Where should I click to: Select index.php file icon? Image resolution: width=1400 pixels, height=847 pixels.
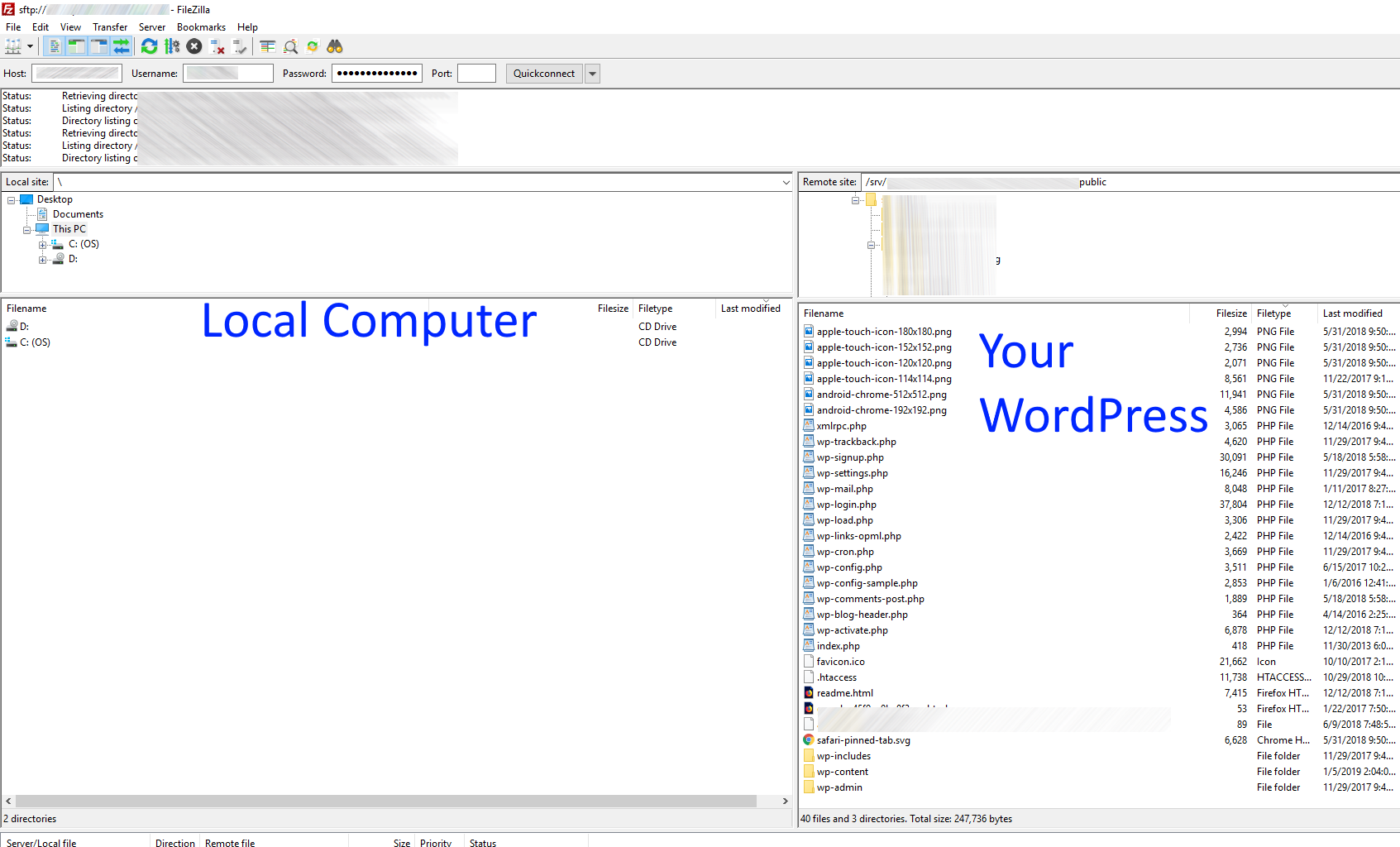click(x=809, y=646)
